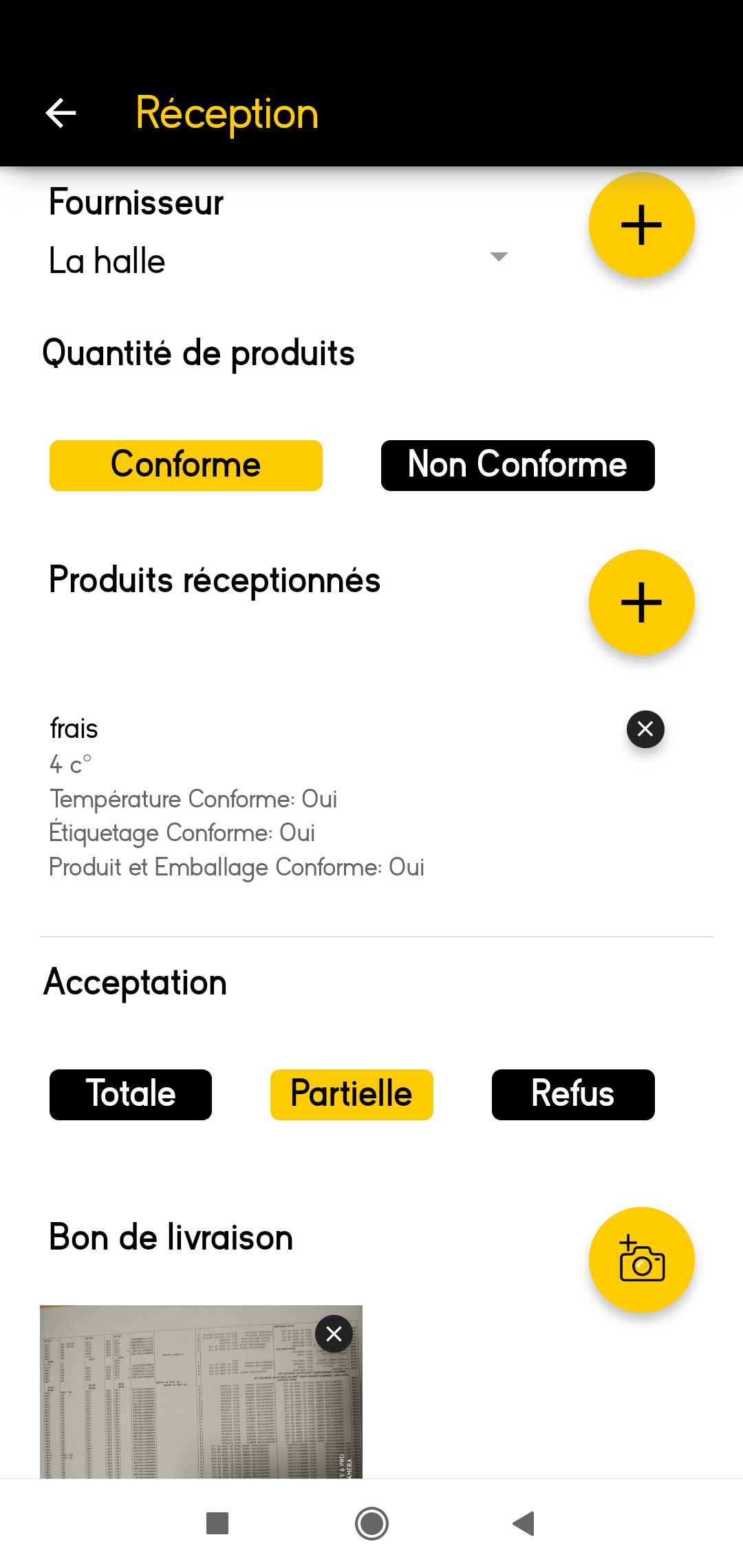Viewport: 743px width, 1568px height.
Task: Choose Totale acceptance
Action: [131, 1095]
